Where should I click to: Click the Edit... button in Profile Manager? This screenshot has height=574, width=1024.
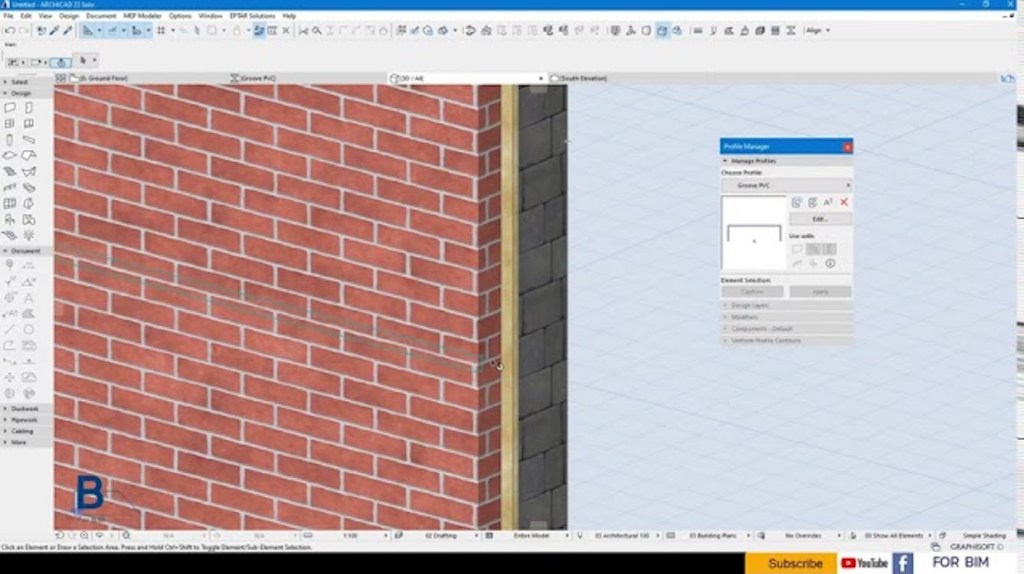(820, 219)
